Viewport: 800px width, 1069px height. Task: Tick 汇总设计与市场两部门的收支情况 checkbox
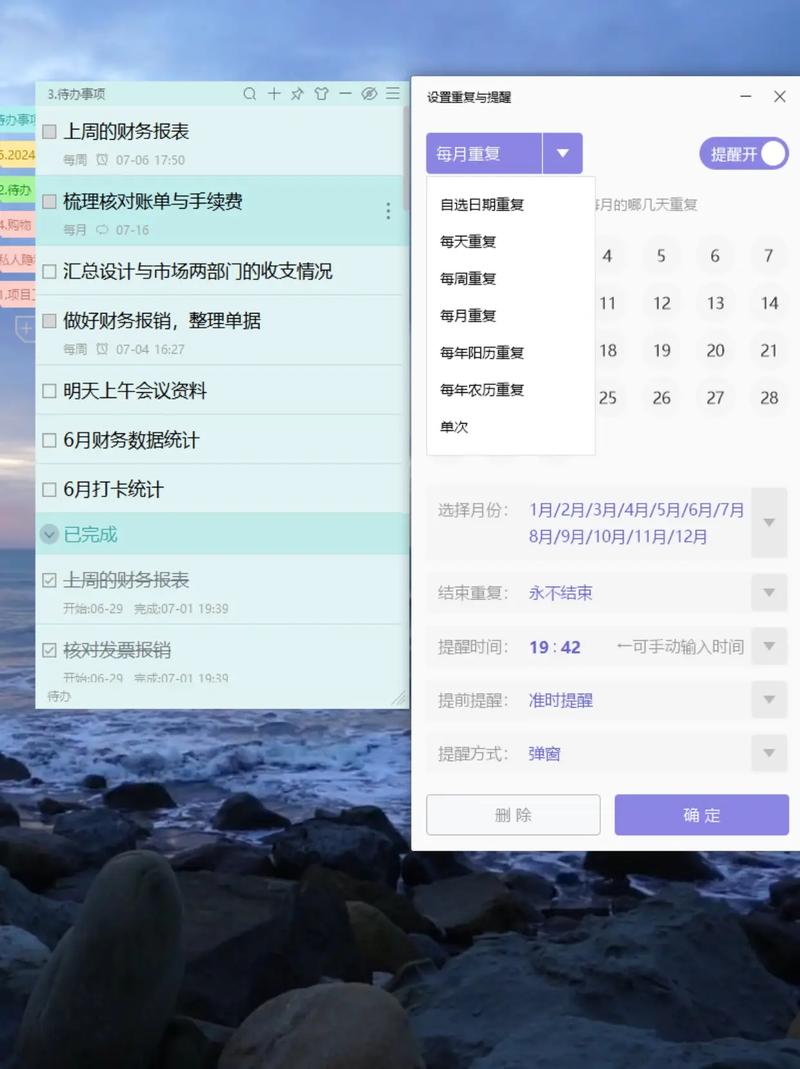49,271
